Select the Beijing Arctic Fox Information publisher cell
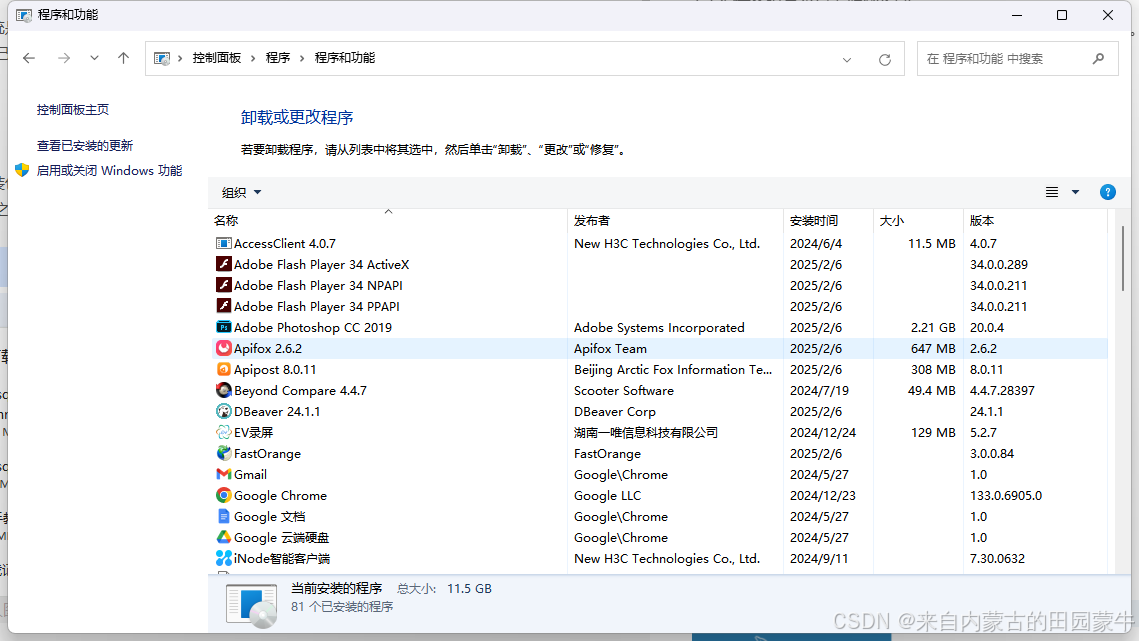 673,370
